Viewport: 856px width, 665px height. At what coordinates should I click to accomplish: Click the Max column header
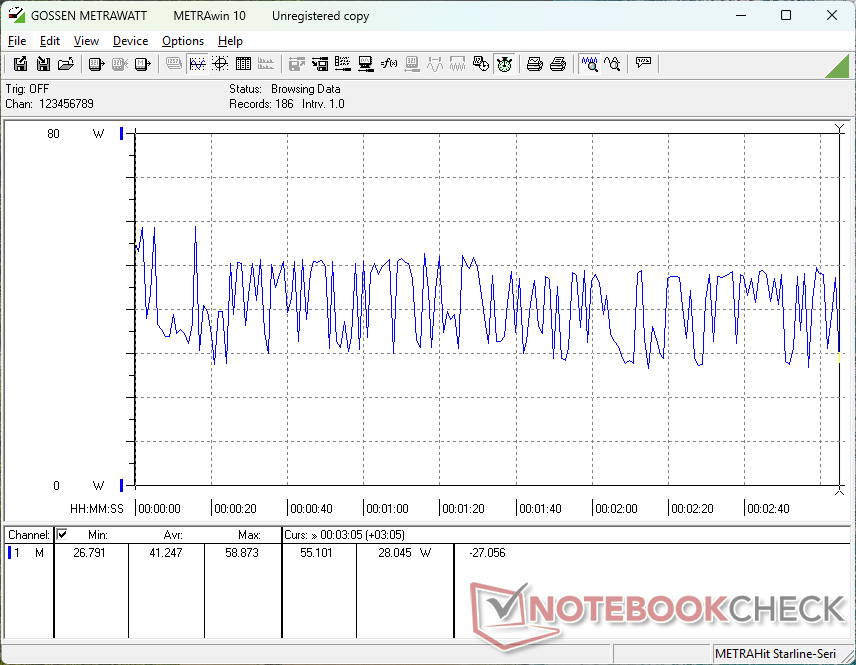point(249,535)
